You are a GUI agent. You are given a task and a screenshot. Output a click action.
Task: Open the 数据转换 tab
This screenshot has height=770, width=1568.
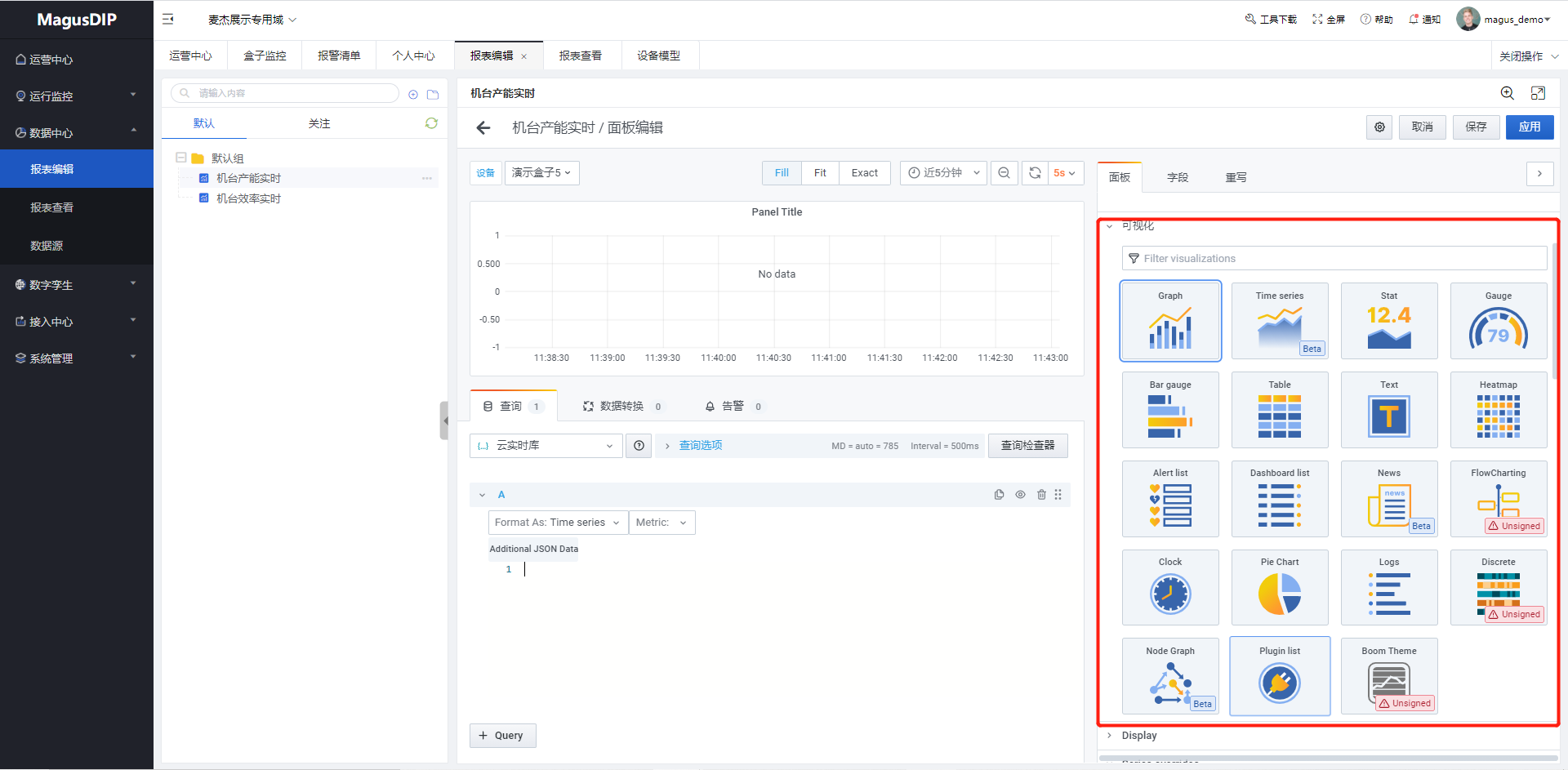[622, 406]
